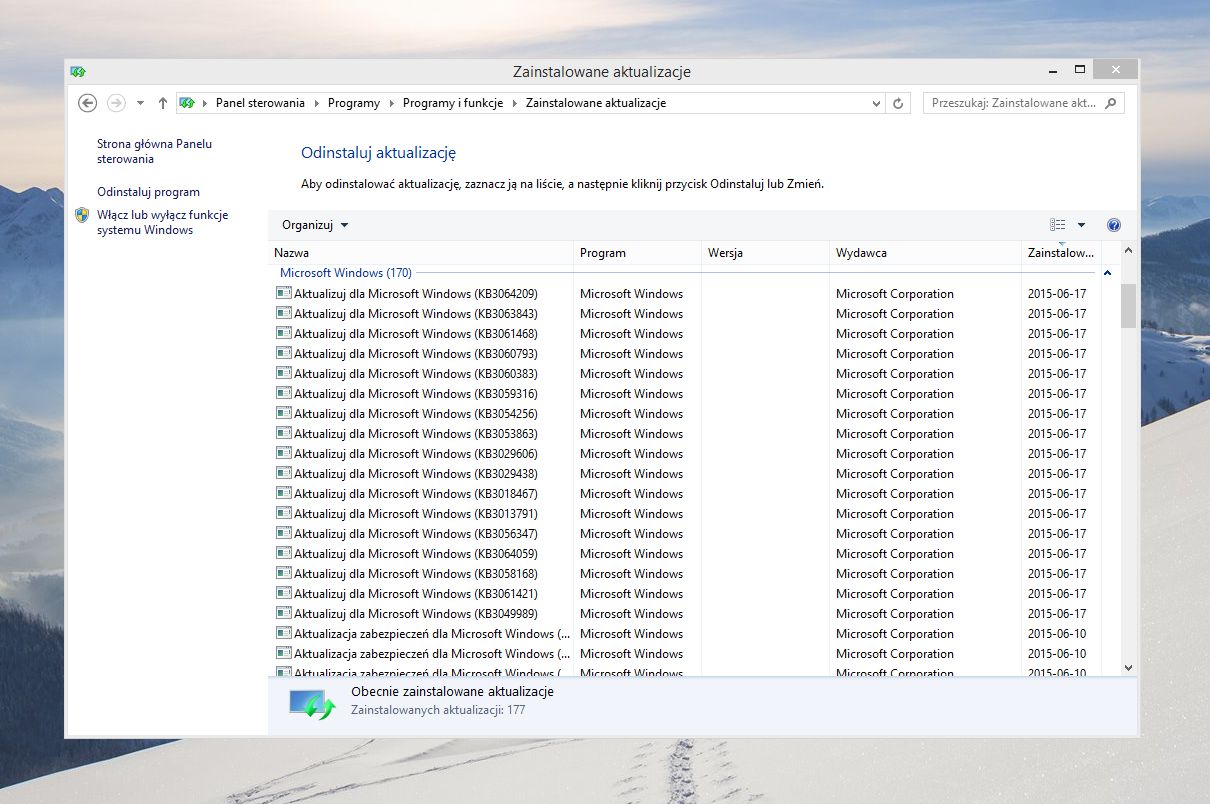
Task: Click update icon for KB3059316
Action: click(284, 393)
